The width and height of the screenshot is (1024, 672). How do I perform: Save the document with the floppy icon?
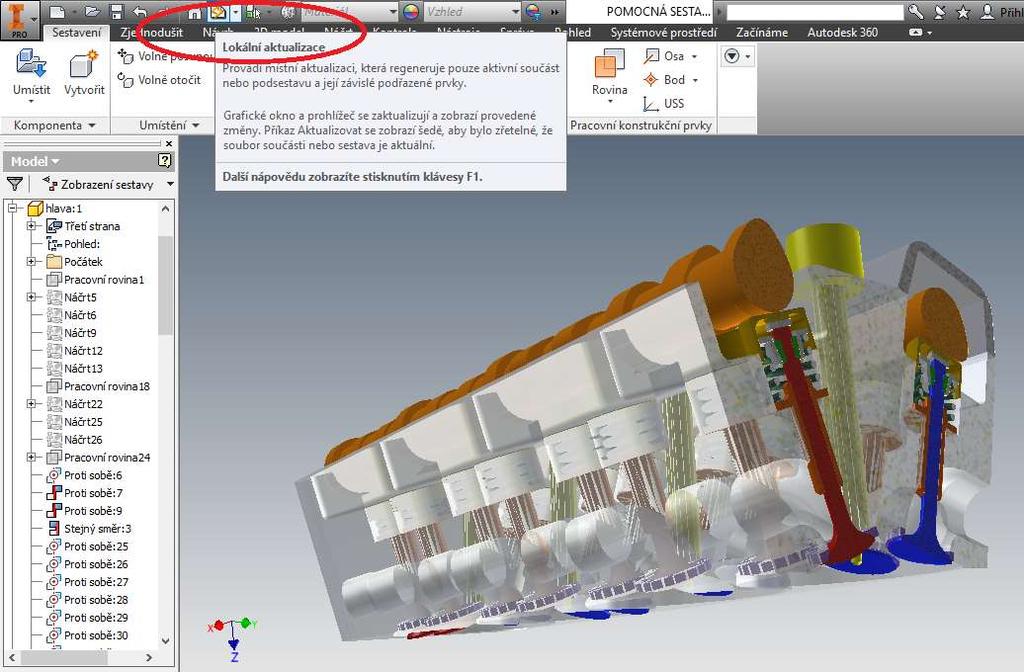pos(116,12)
